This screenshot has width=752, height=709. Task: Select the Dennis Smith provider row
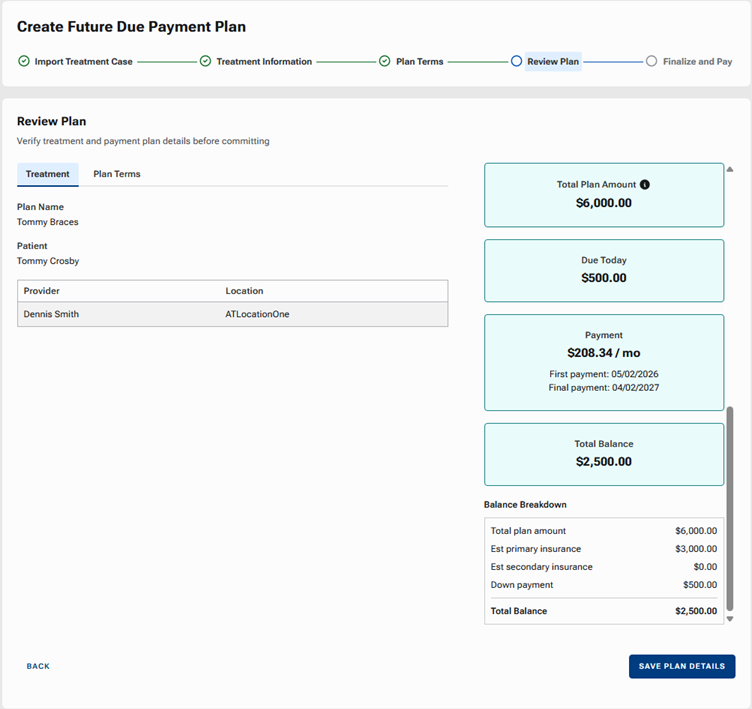pyautogui.click(x=232, y=314)
